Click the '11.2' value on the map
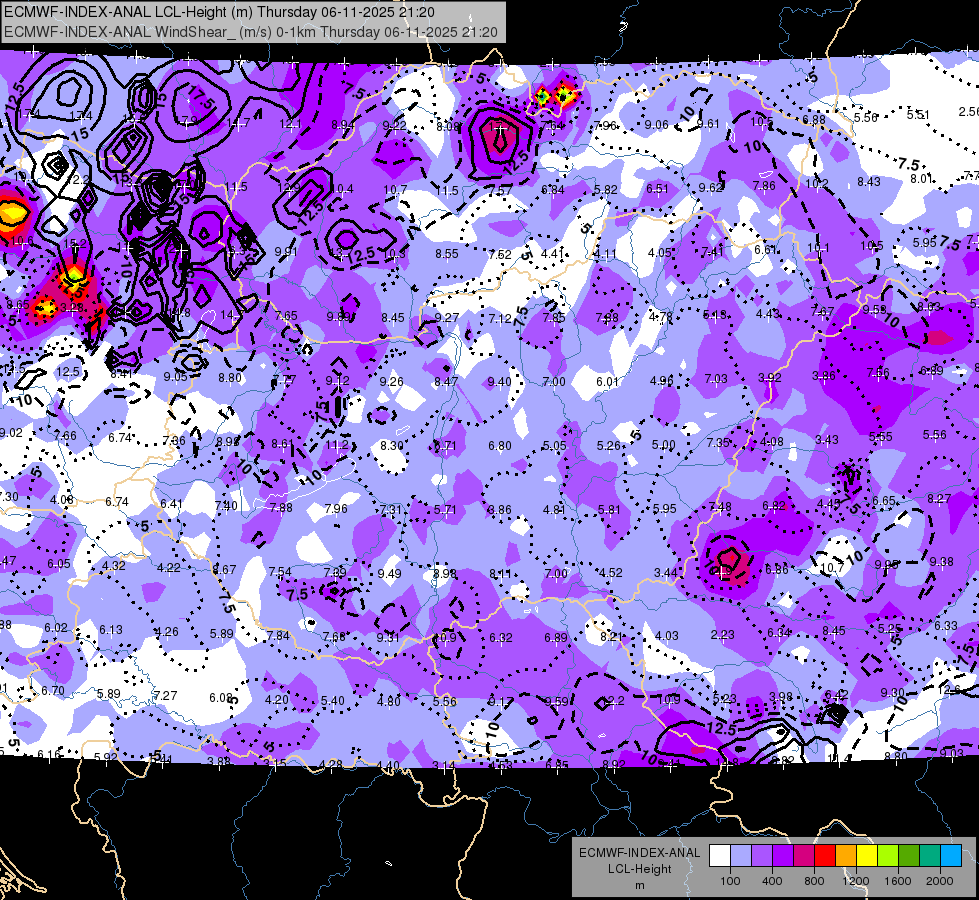This screenshot has height=900, width=979. click(337, 445)
